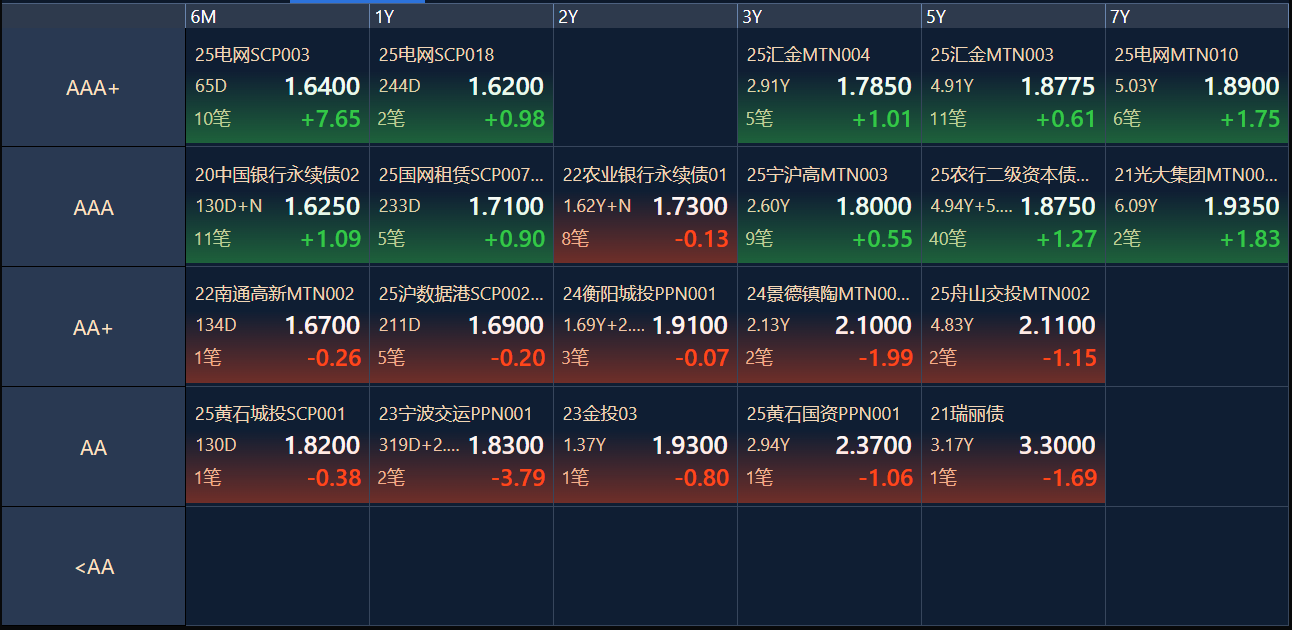
Task: Open bond 25舟山交投MTN002
Action: [1010, 294]
